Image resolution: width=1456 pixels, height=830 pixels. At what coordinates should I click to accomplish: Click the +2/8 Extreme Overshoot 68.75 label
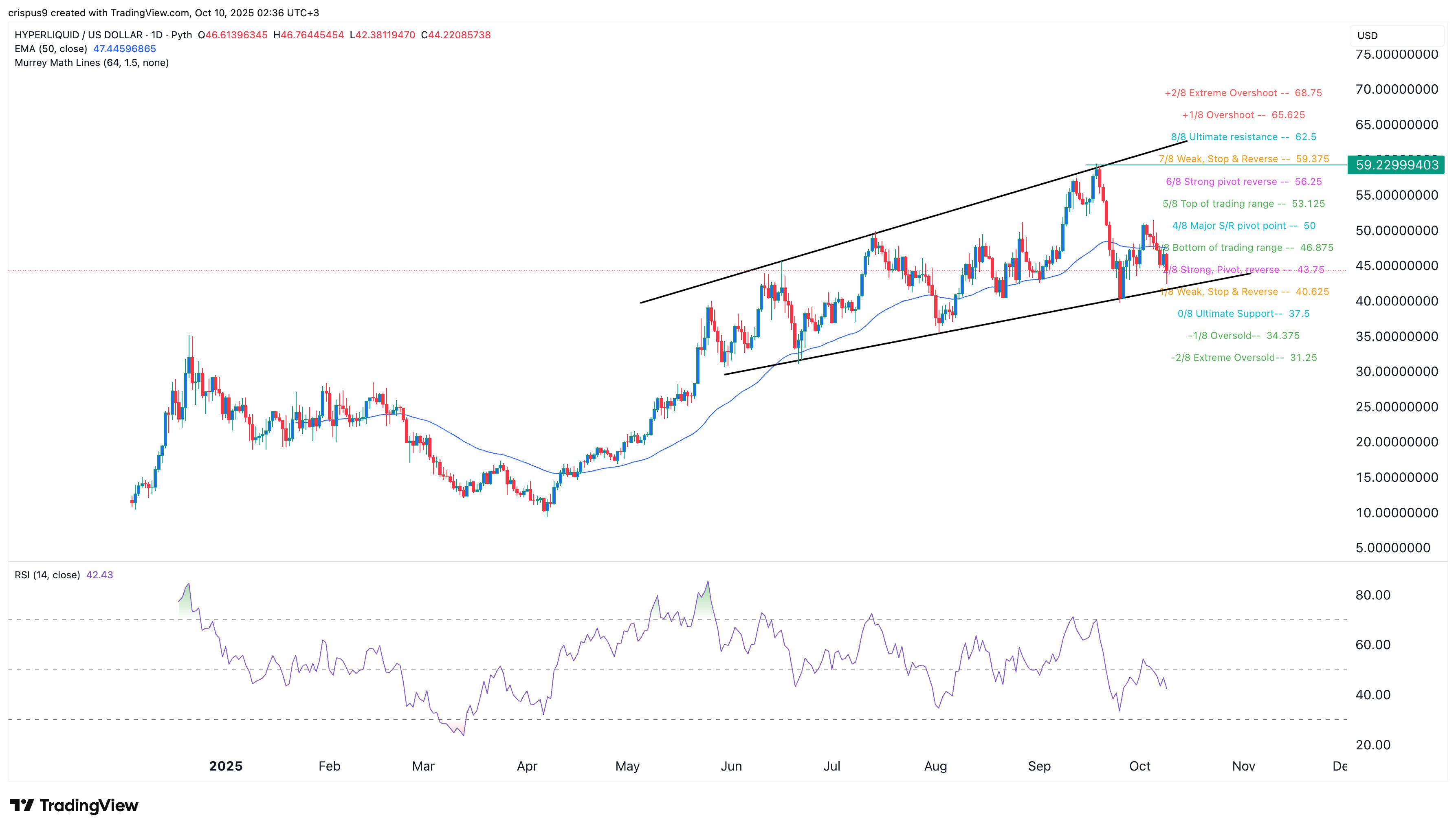coord(1243,93)
